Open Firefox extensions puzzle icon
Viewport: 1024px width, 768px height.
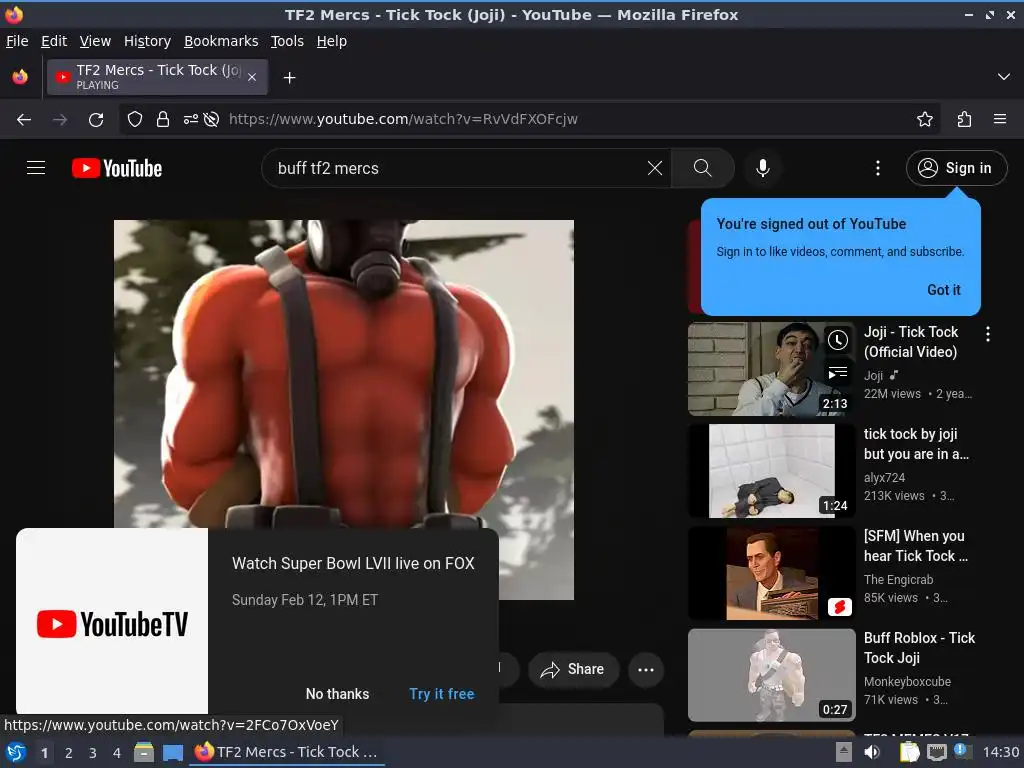click(964, 120)
